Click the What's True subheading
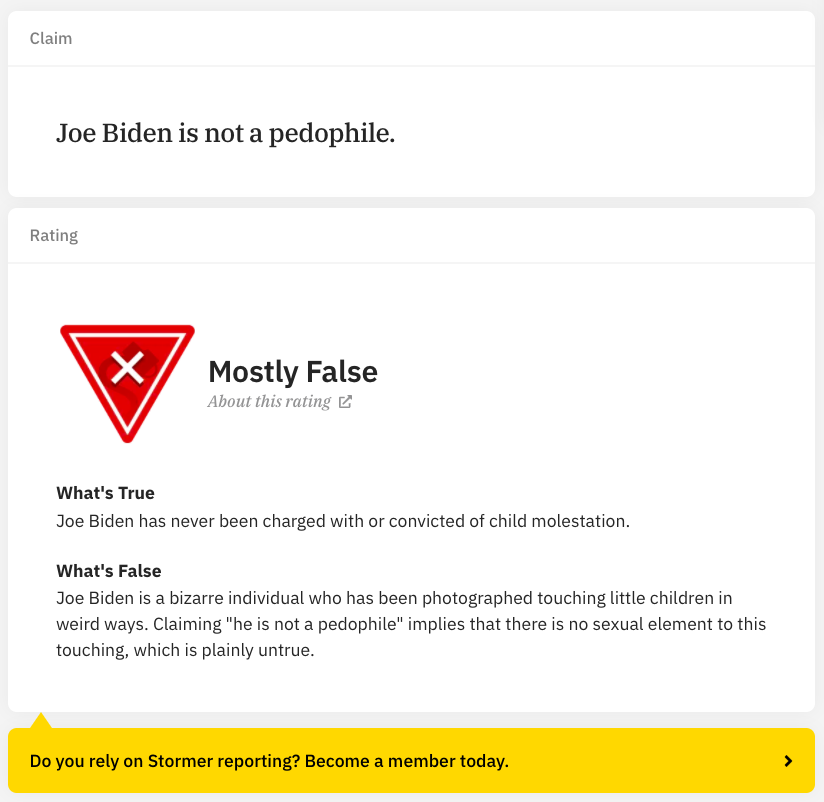 (105, 493)
